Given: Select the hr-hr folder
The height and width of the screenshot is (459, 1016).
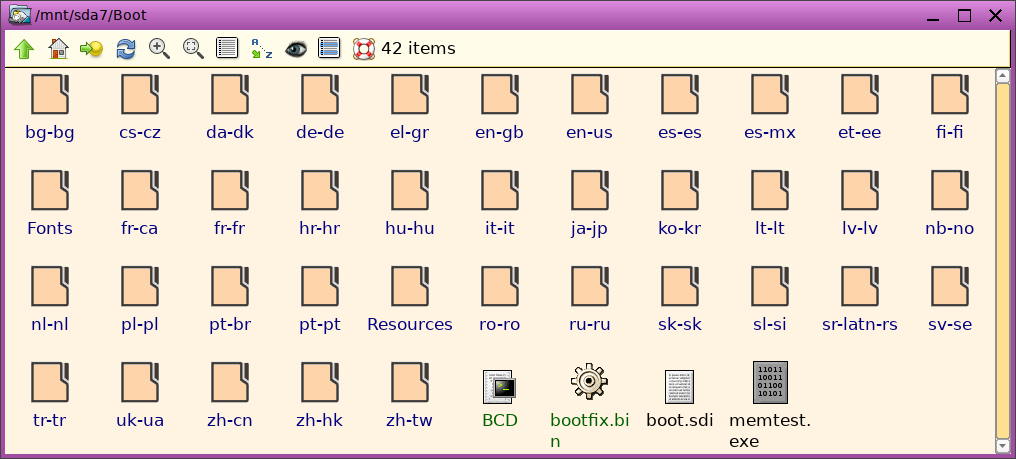Looking at the screenshot, I should tap(320, 204).
